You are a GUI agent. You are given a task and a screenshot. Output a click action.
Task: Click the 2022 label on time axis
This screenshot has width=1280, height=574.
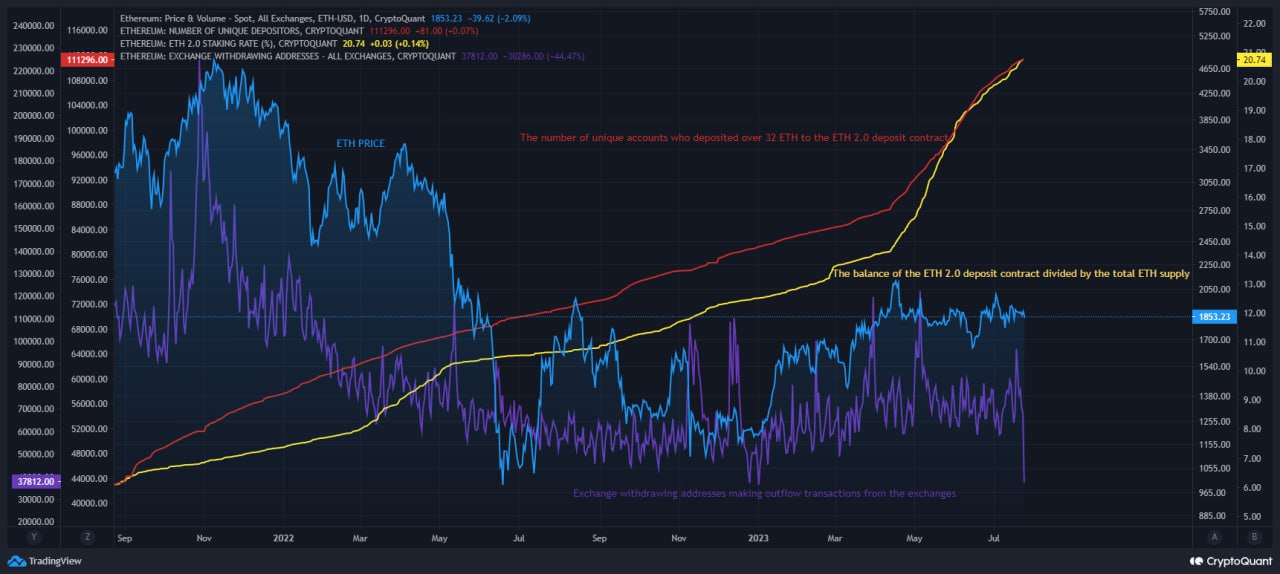(x=284, y=537)
